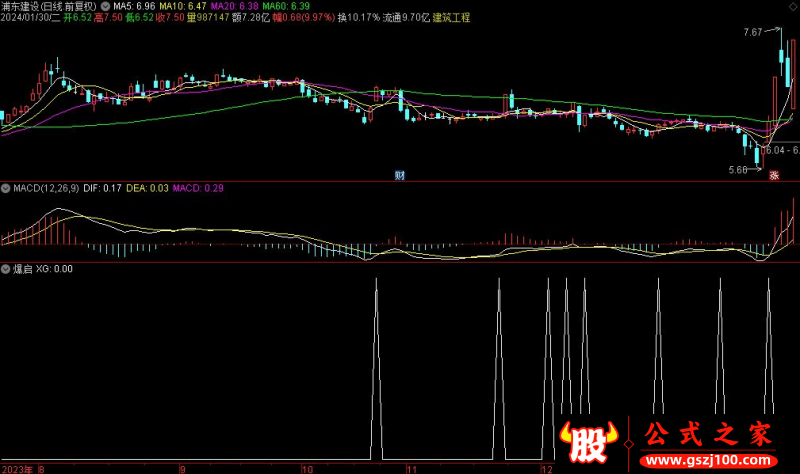Click the red 涨 limit-up marker
This screenshot has width=800, height=474.
click(x=773, y=175)
